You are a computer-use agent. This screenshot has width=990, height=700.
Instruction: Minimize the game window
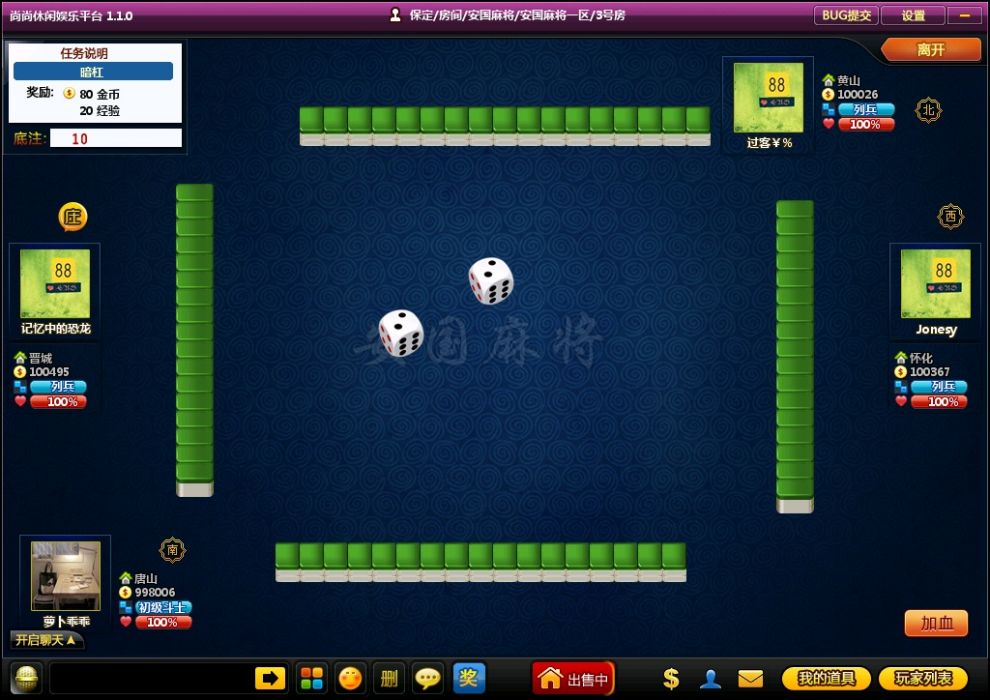pyautogui.click(x=965, y=15)
